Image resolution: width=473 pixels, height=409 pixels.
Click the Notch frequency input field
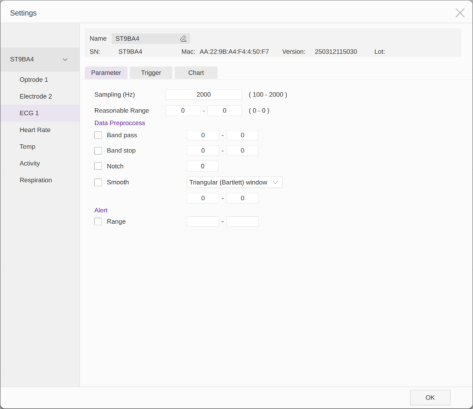pyautogui.click(x=202, y=166)
